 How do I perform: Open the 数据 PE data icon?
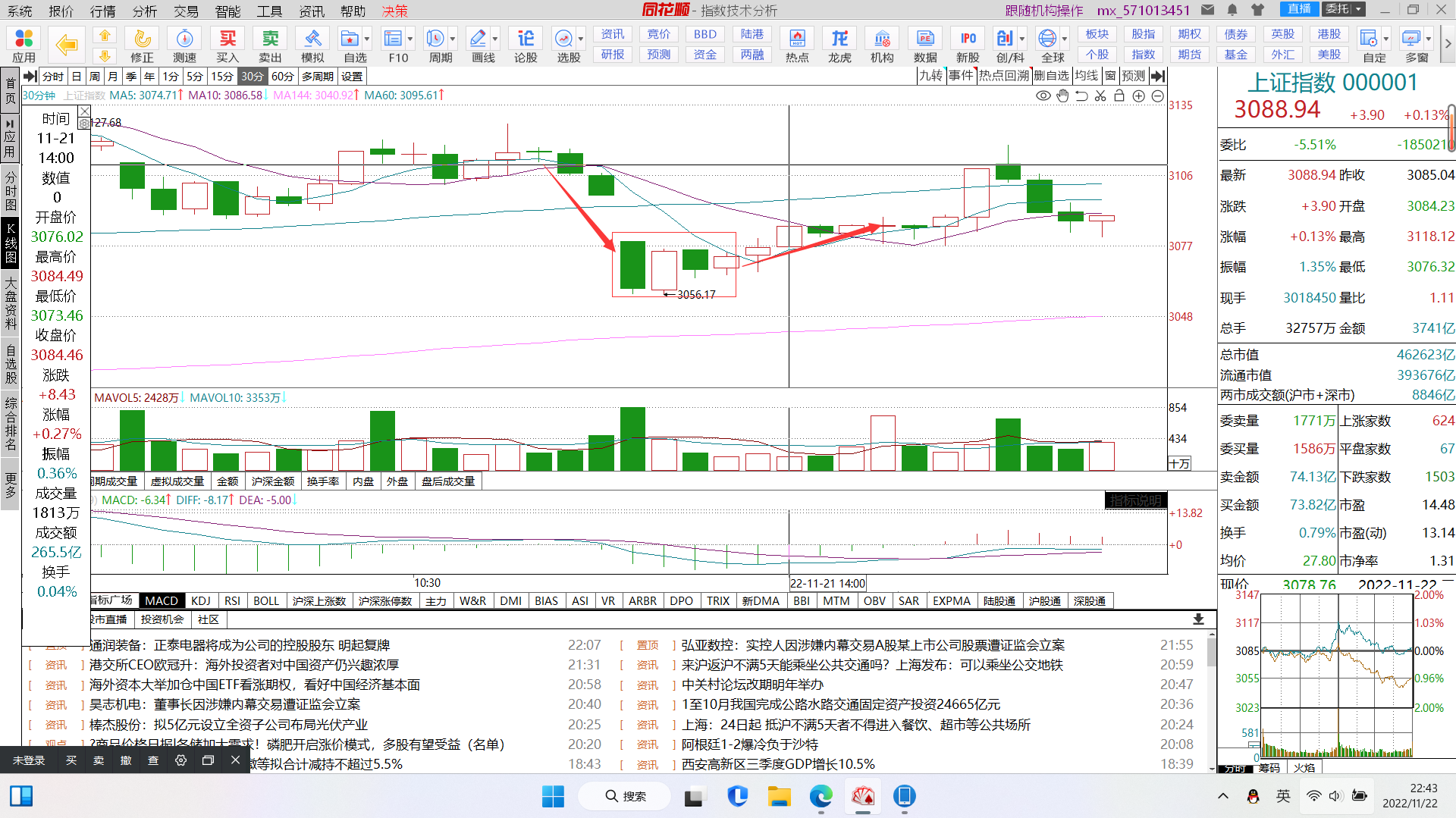(925, 45)
